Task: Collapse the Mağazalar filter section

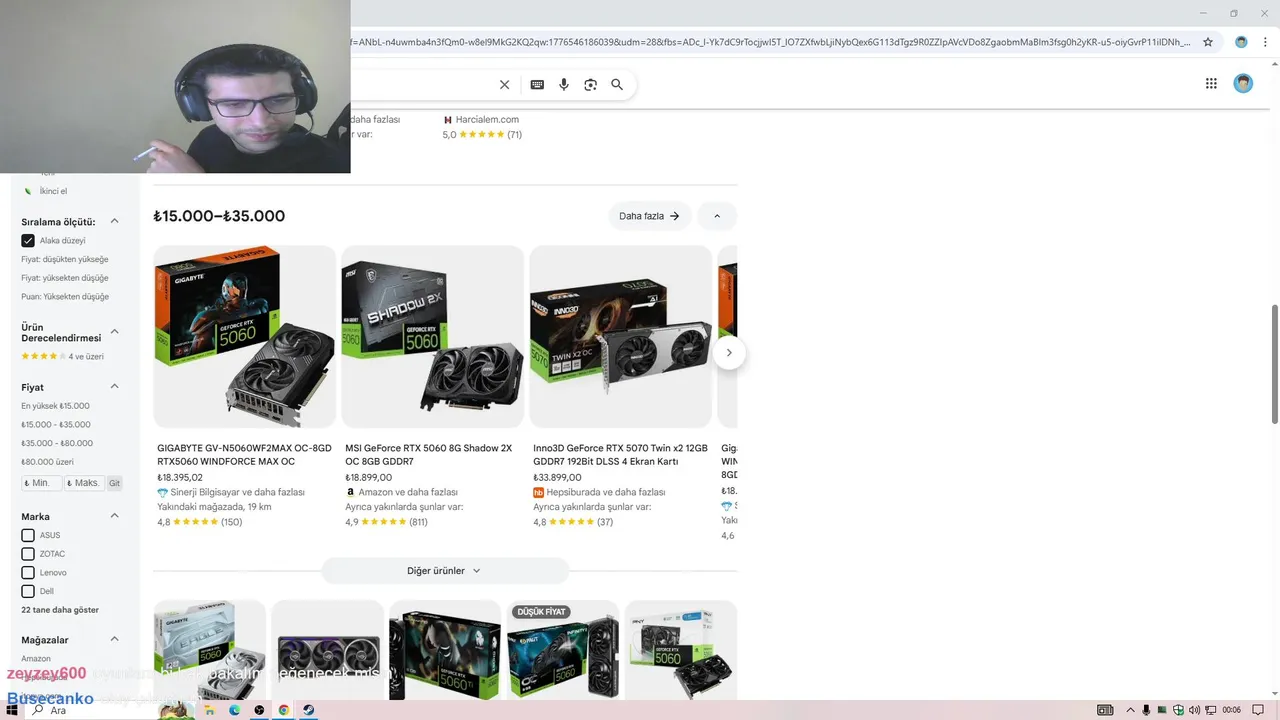Action: (x=114, y=639)
